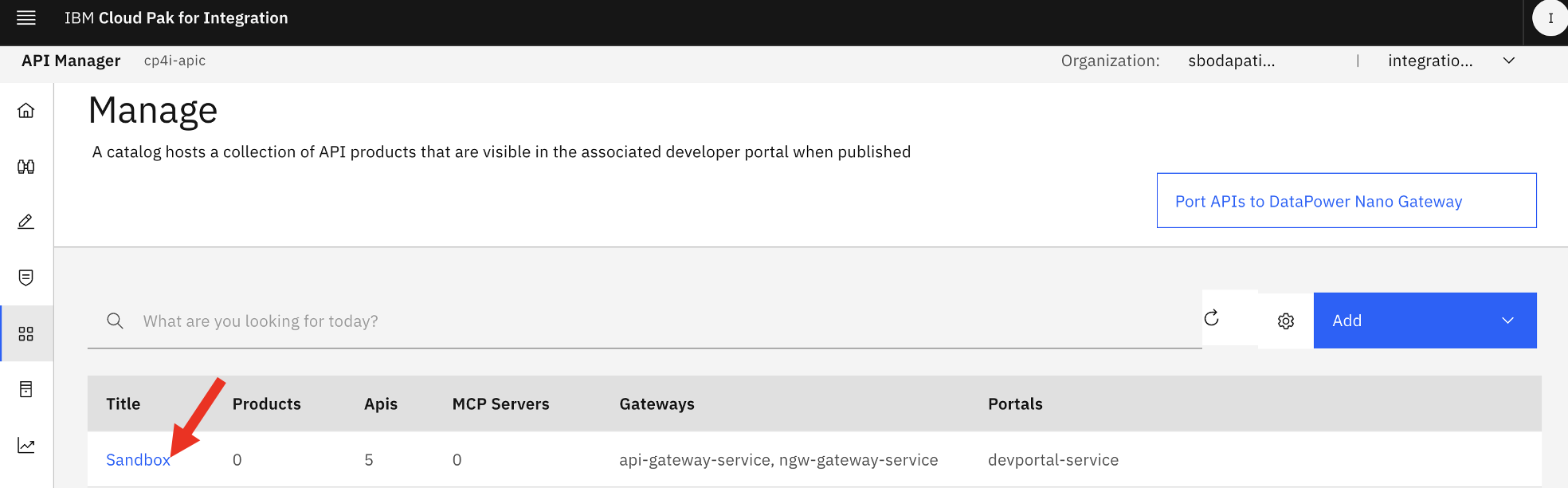Click the cp4i-apic instance name

(x=174, y=61)
